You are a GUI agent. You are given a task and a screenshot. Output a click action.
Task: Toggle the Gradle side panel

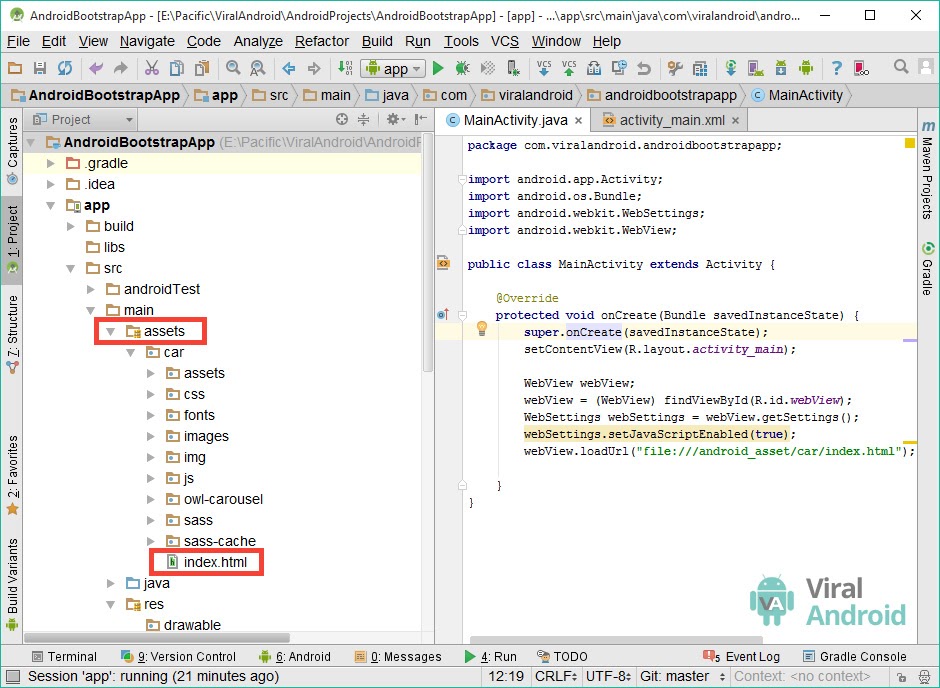927,268
